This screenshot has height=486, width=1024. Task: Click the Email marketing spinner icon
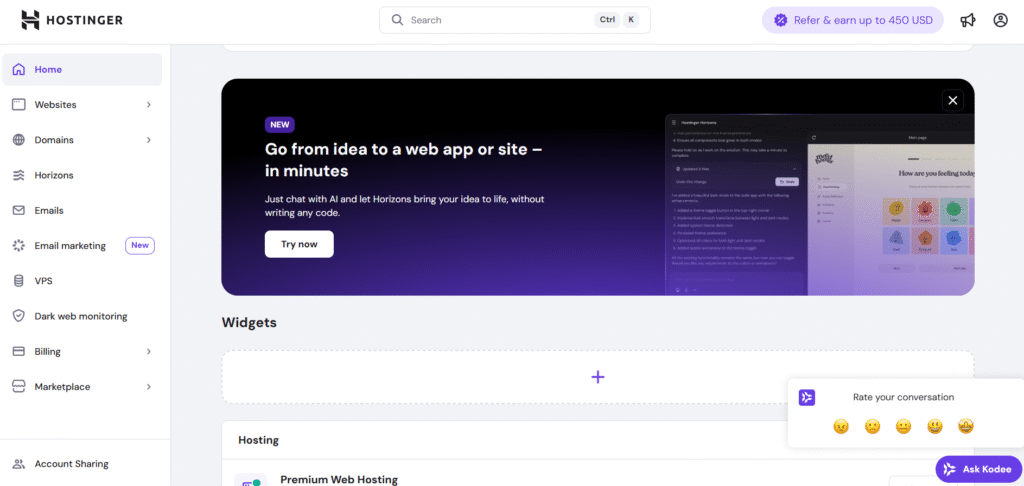pos(19,246)
